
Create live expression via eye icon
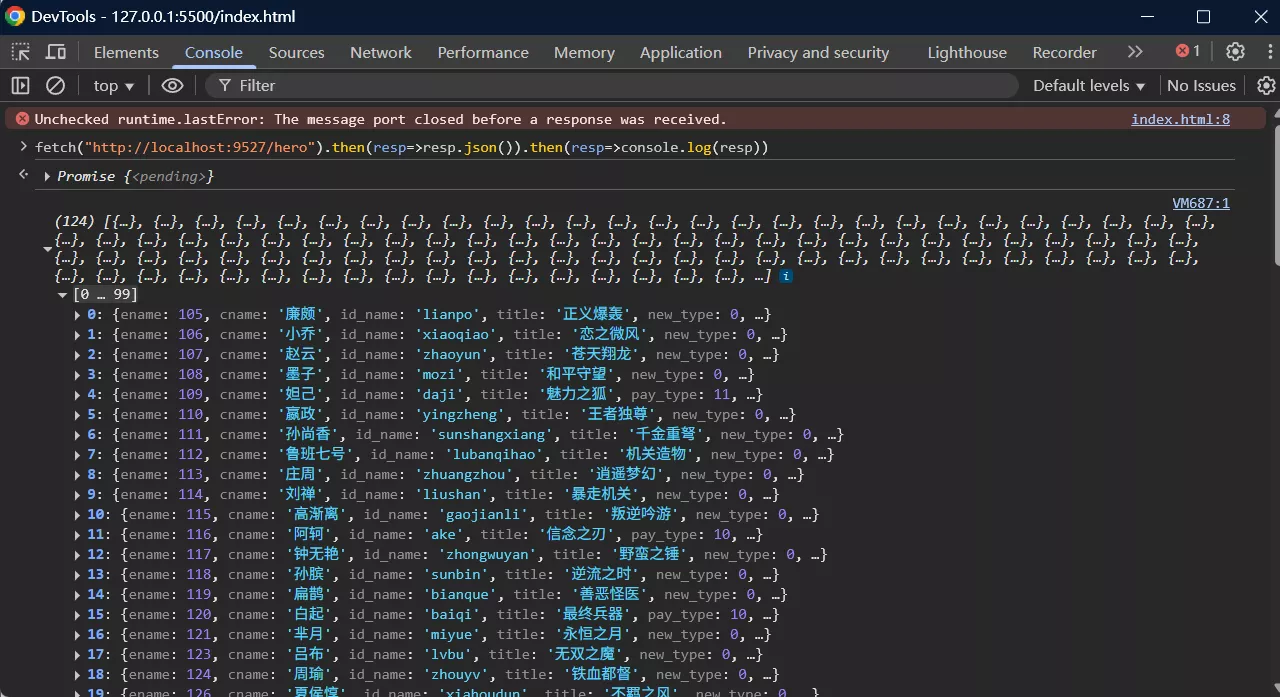172,86
